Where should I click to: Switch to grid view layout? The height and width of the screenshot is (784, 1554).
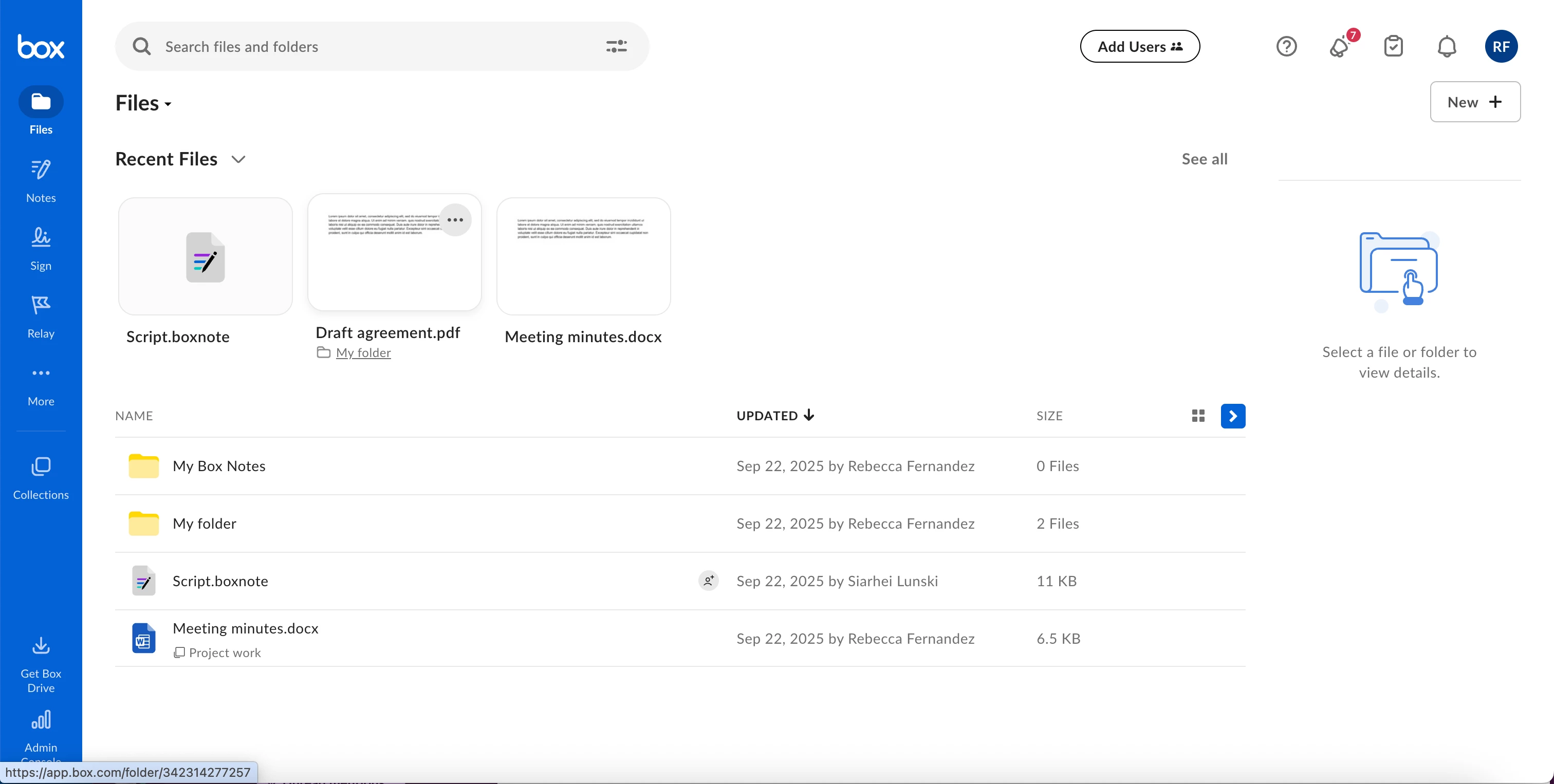coord(1198,416)
